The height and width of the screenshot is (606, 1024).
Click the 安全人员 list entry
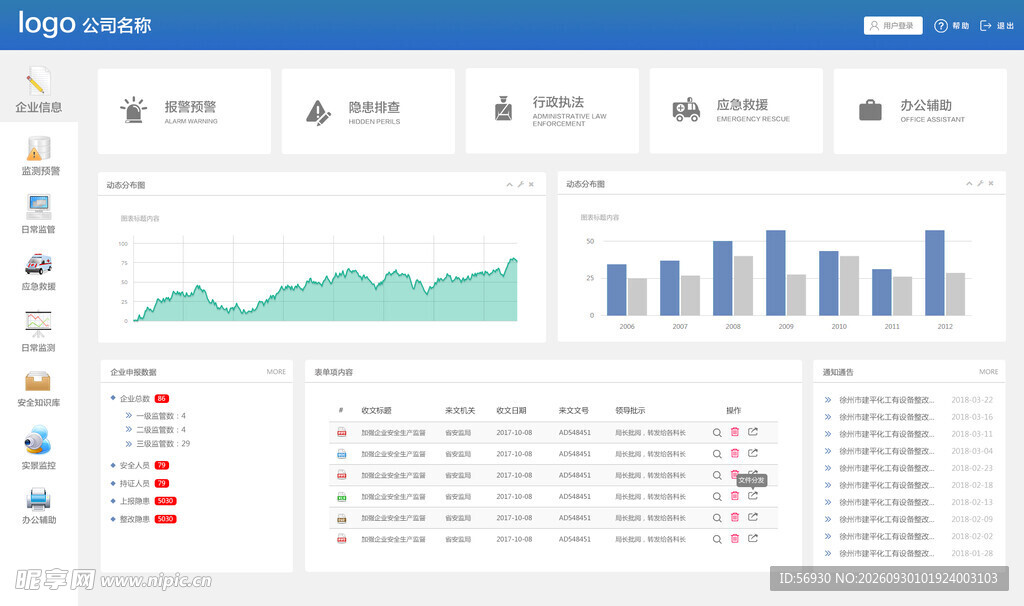point(140,465)
